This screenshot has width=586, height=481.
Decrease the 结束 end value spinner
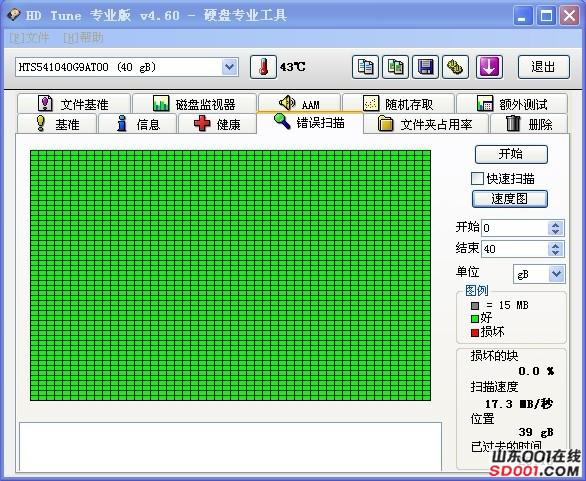555,253
